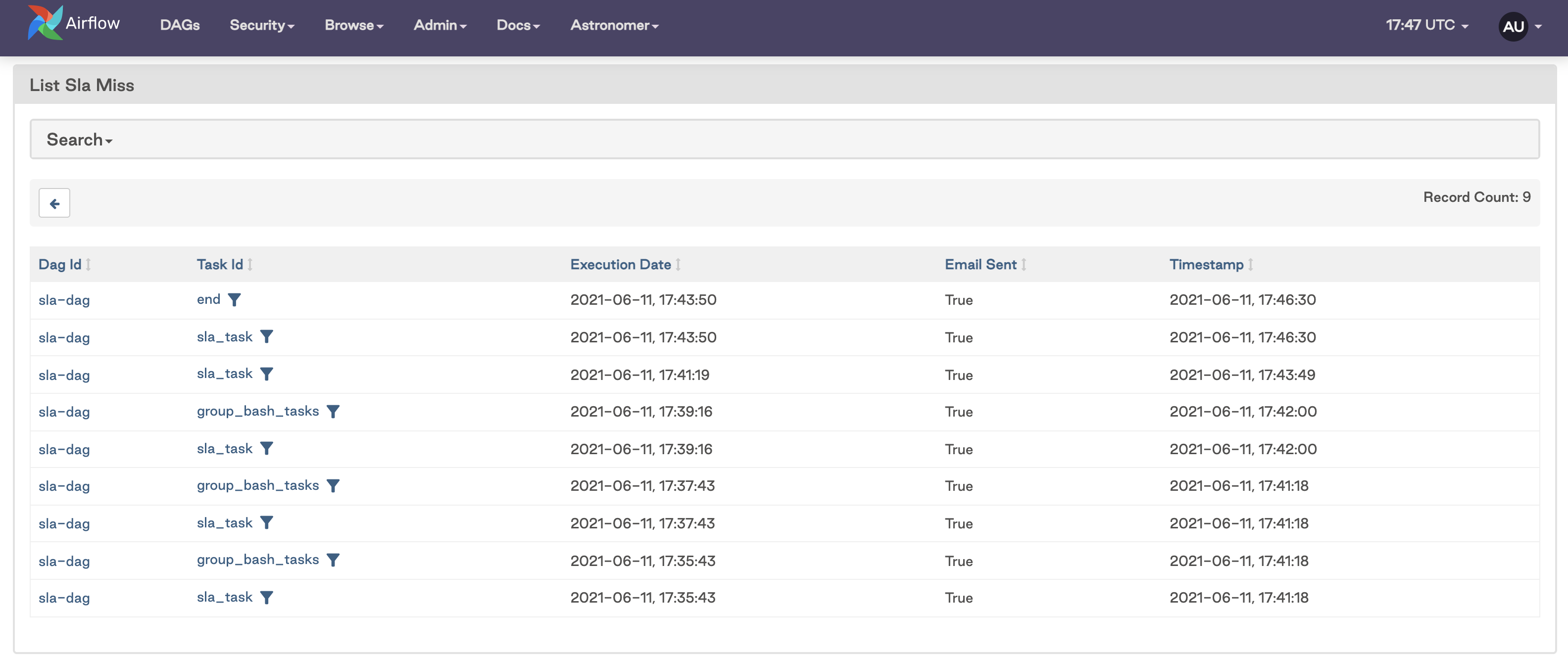Open the Browse menu

pos(354,25)
